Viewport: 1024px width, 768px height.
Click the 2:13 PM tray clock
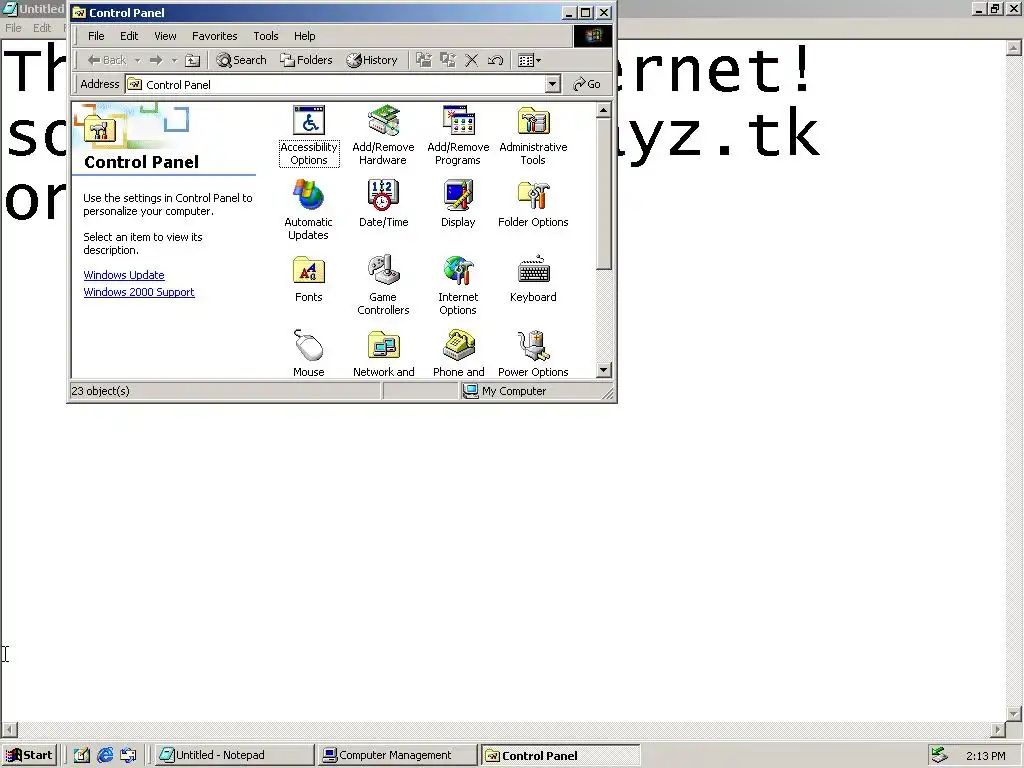[985, 756]
